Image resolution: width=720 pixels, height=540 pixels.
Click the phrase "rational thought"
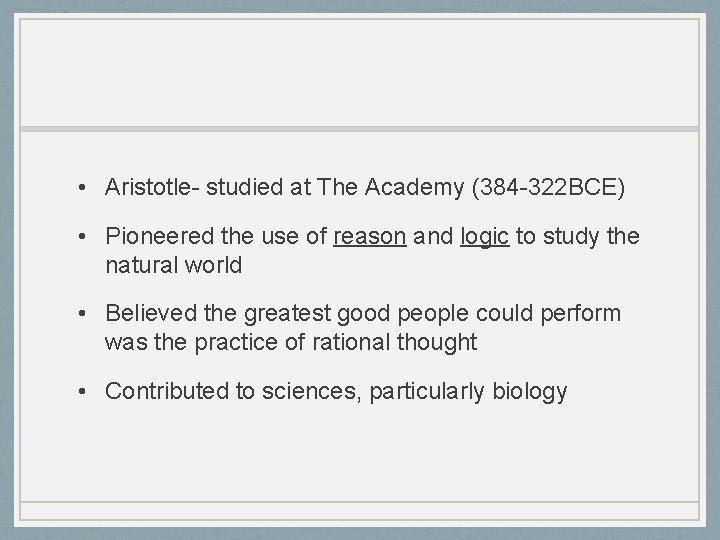click(408, 342)
